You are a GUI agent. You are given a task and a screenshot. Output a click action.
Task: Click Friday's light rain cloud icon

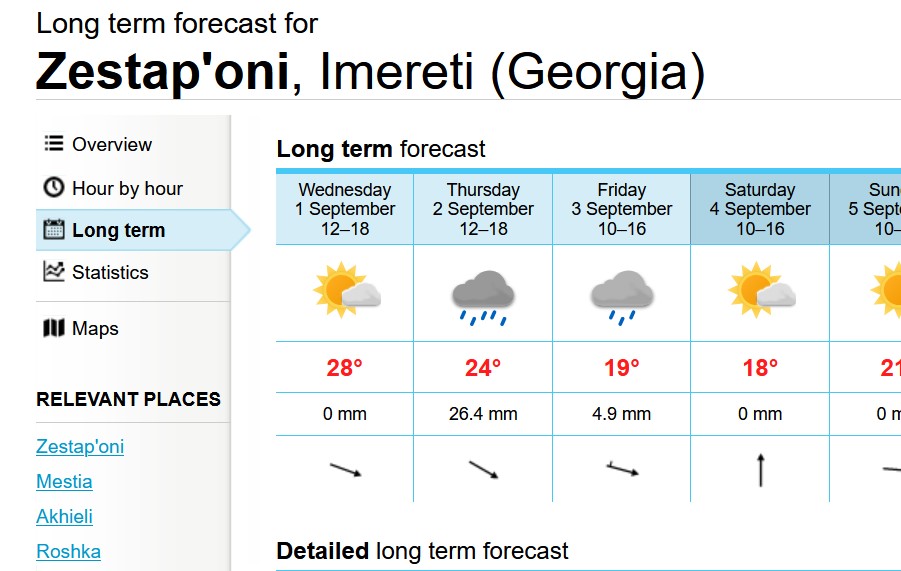tap(621, 295)
